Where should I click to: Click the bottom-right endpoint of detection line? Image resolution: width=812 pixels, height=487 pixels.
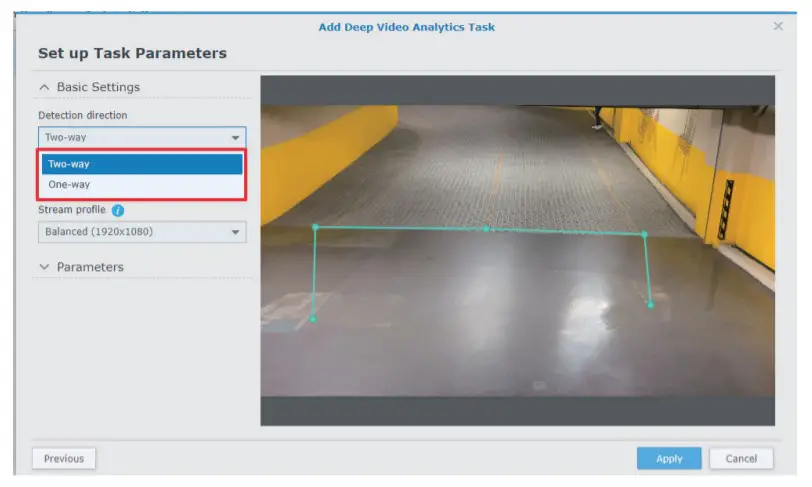[x=651, y=305]
